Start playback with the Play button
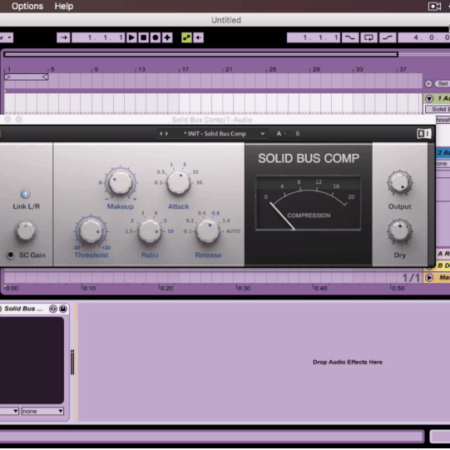Screen dimensions: 450x450 [132, 38]
